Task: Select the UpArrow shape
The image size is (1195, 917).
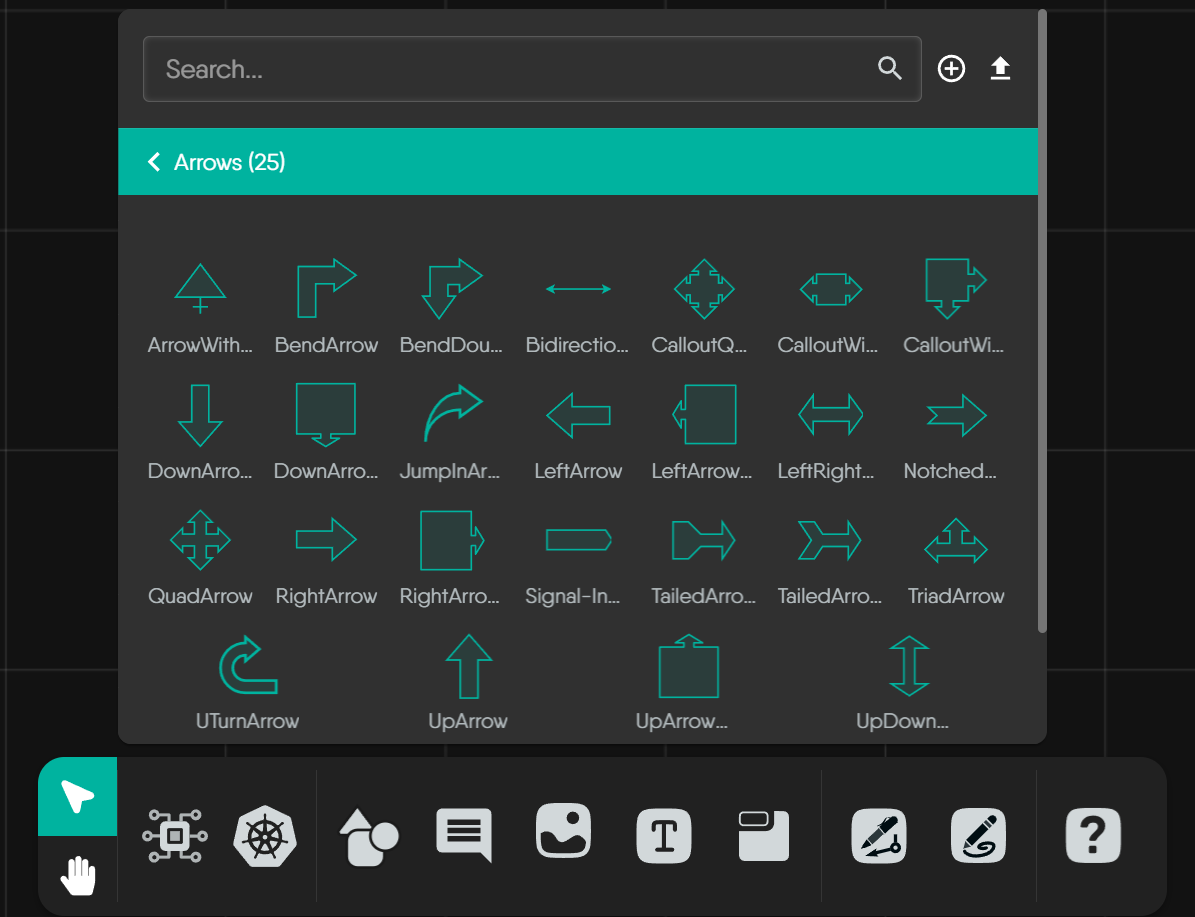Action: pos(467,663)
